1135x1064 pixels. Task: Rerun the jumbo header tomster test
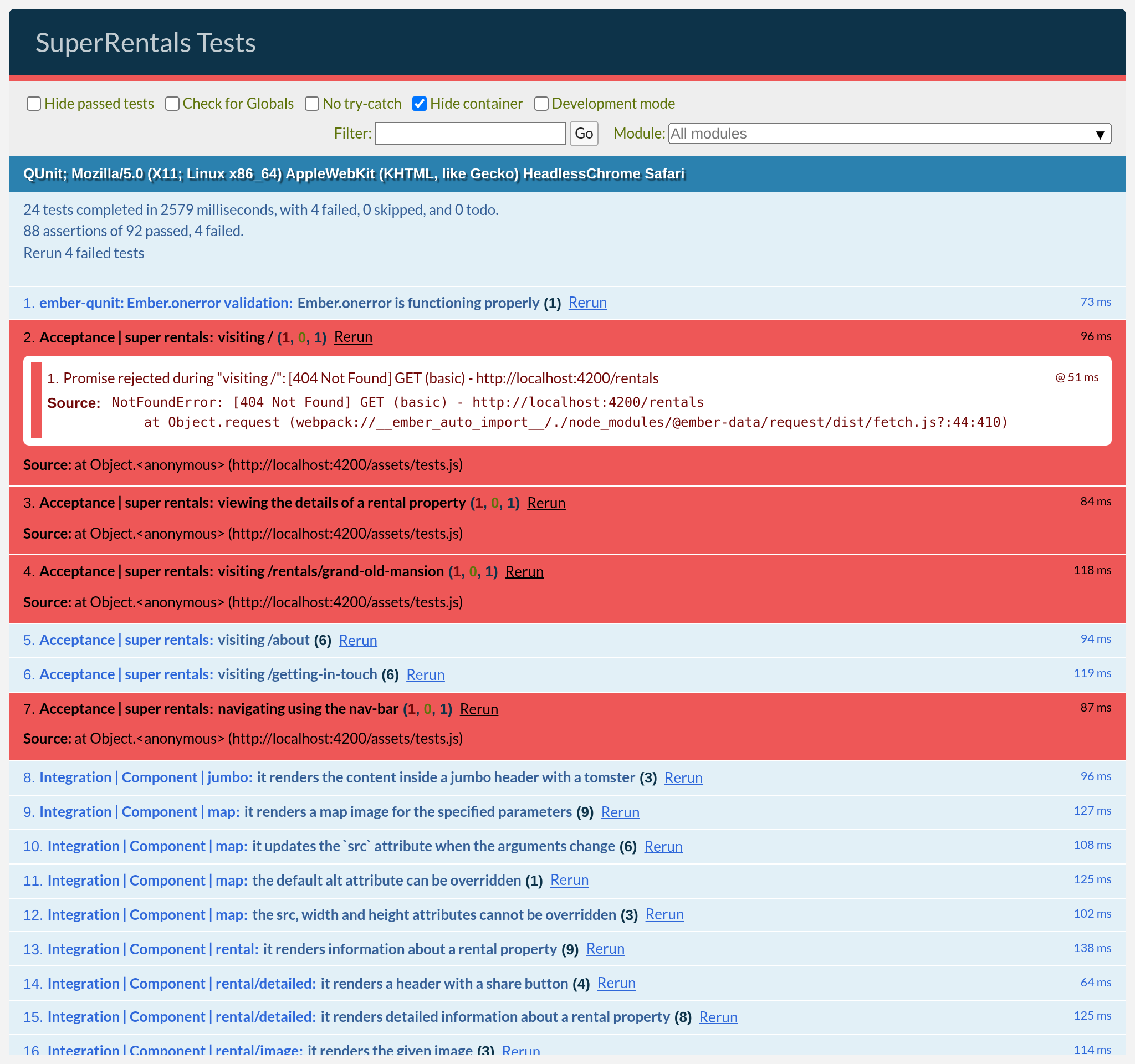pyautogui.click(x=683, y=777)
